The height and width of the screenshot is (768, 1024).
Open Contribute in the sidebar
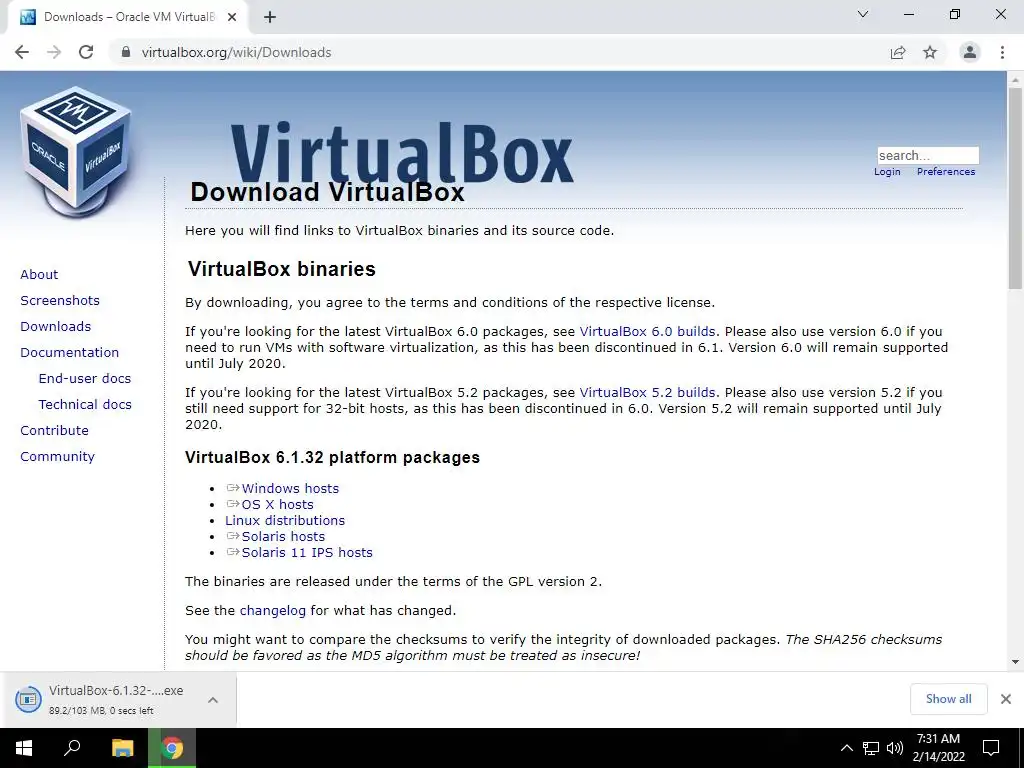pyautogui.click(x=54, y=431)
